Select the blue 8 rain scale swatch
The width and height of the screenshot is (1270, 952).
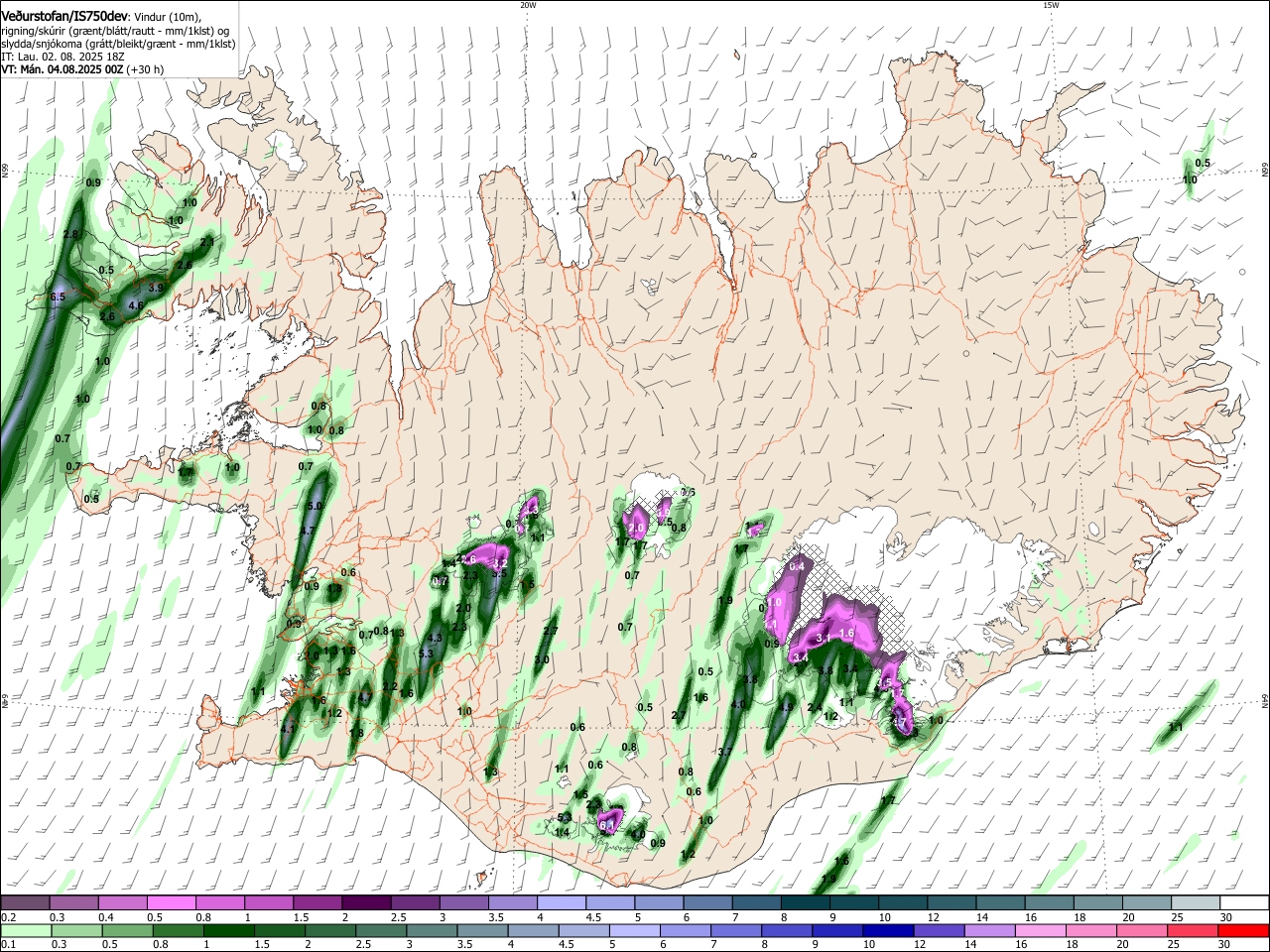(x=787, y=930)
